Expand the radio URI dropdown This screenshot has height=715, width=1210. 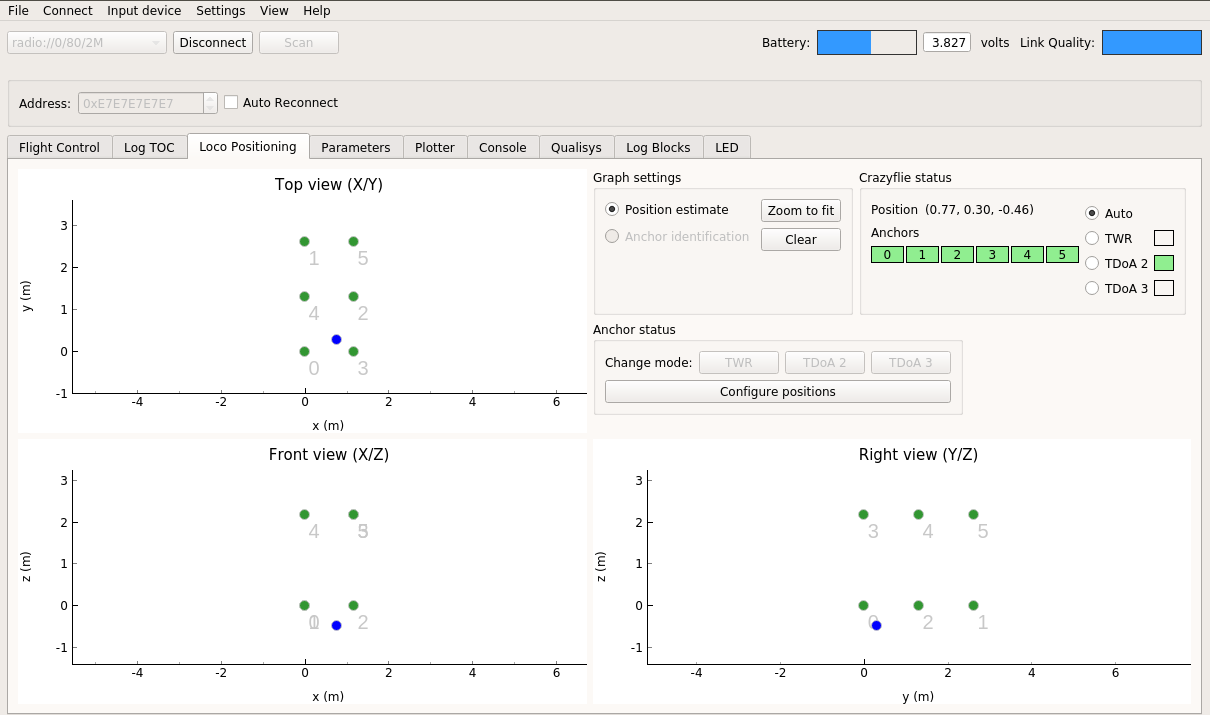(x=87, y=42)
